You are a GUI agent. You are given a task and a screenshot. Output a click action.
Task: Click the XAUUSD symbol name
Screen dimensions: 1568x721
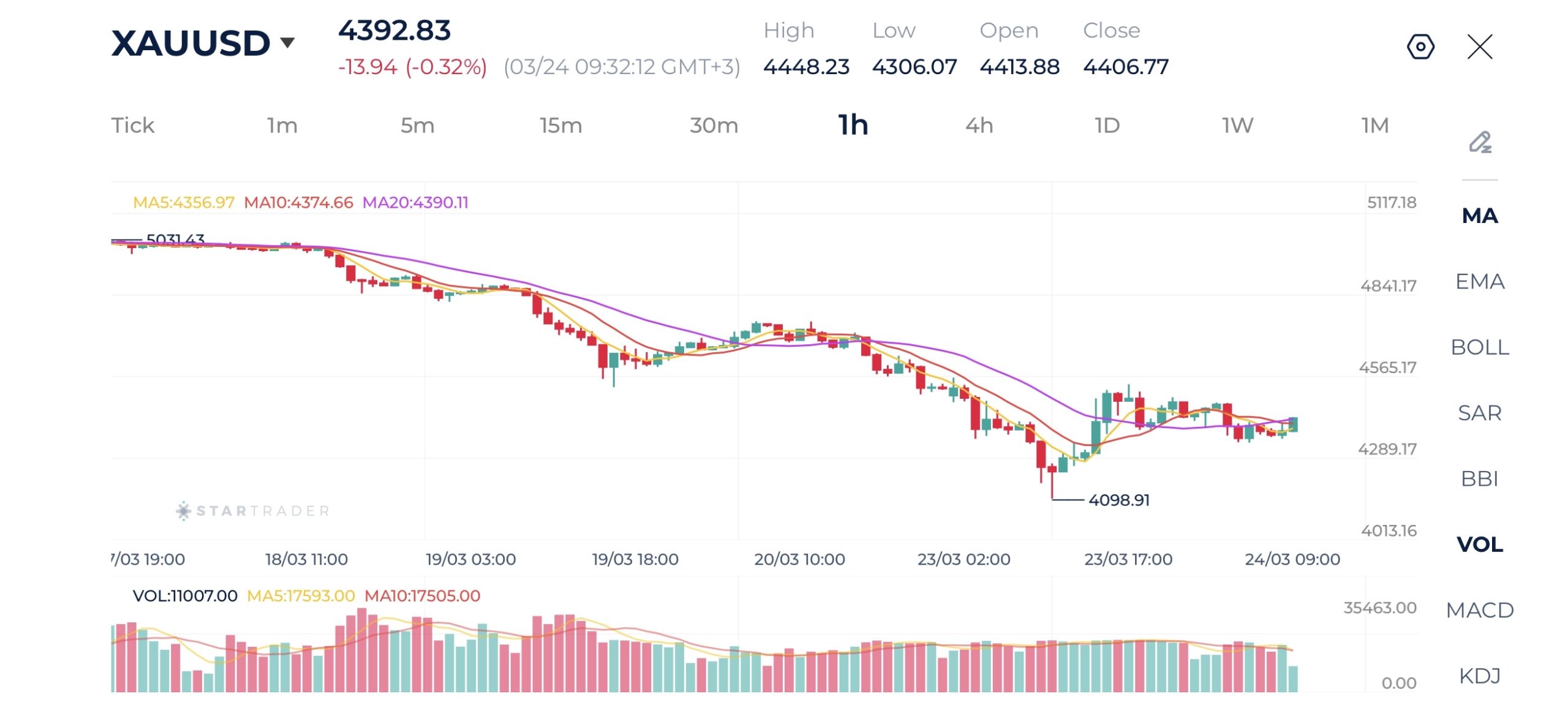(190, 43)
